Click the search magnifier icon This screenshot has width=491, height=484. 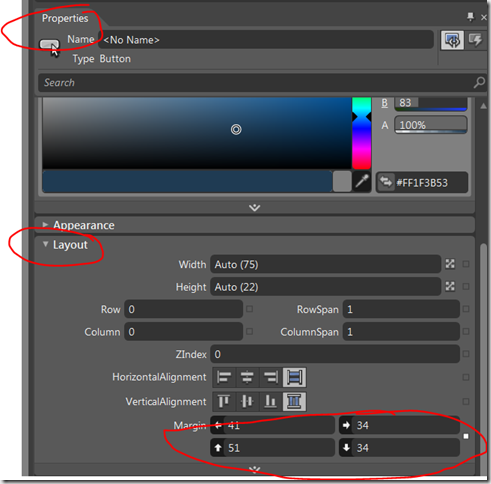479,82
